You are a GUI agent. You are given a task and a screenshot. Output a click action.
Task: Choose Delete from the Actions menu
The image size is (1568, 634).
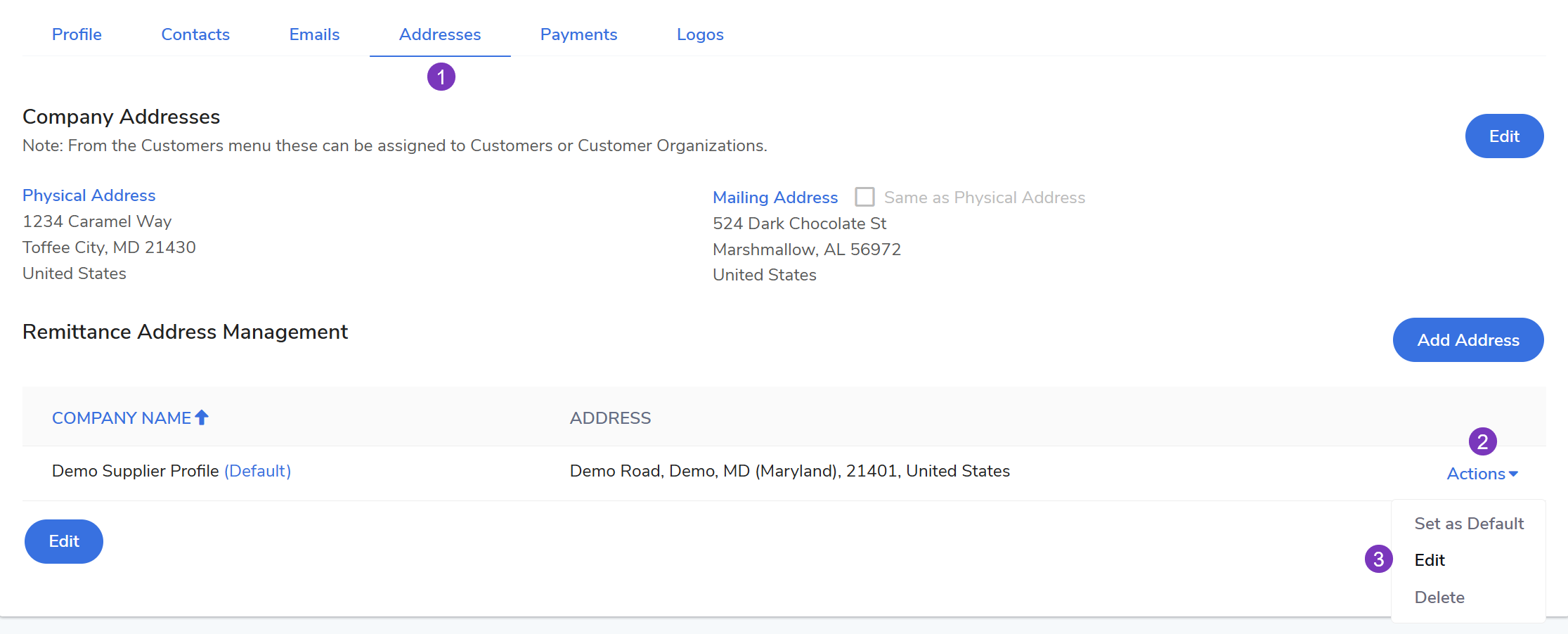click(x=1439, y=597)
